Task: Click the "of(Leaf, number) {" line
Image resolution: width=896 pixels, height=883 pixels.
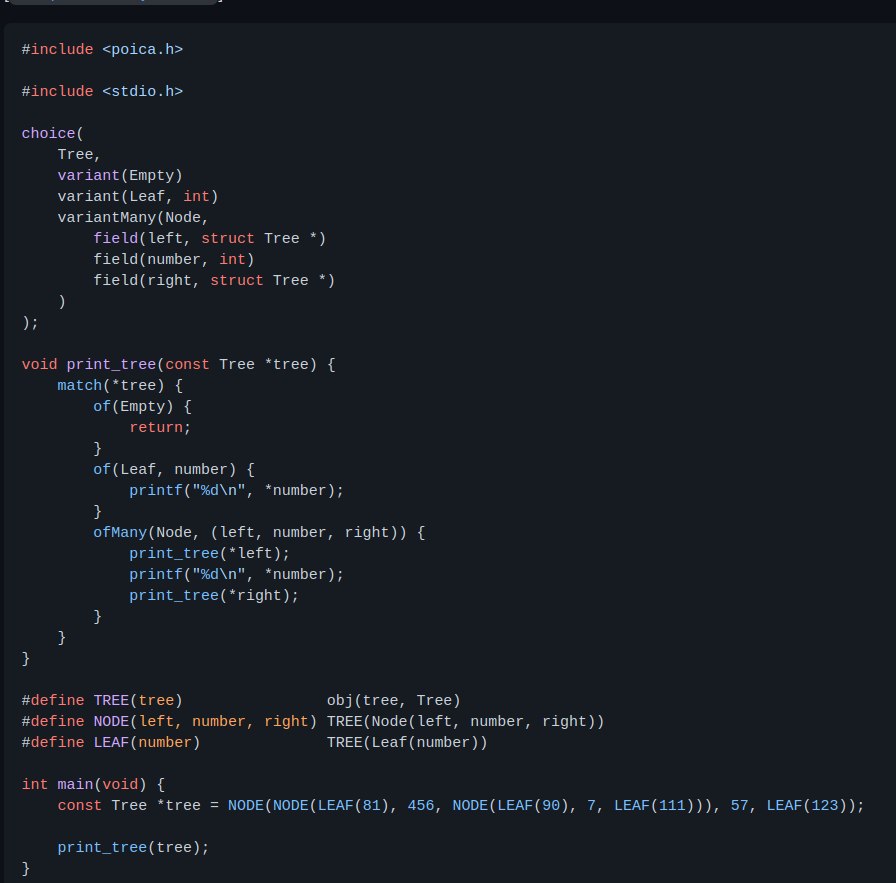Action: click(174, 470)
